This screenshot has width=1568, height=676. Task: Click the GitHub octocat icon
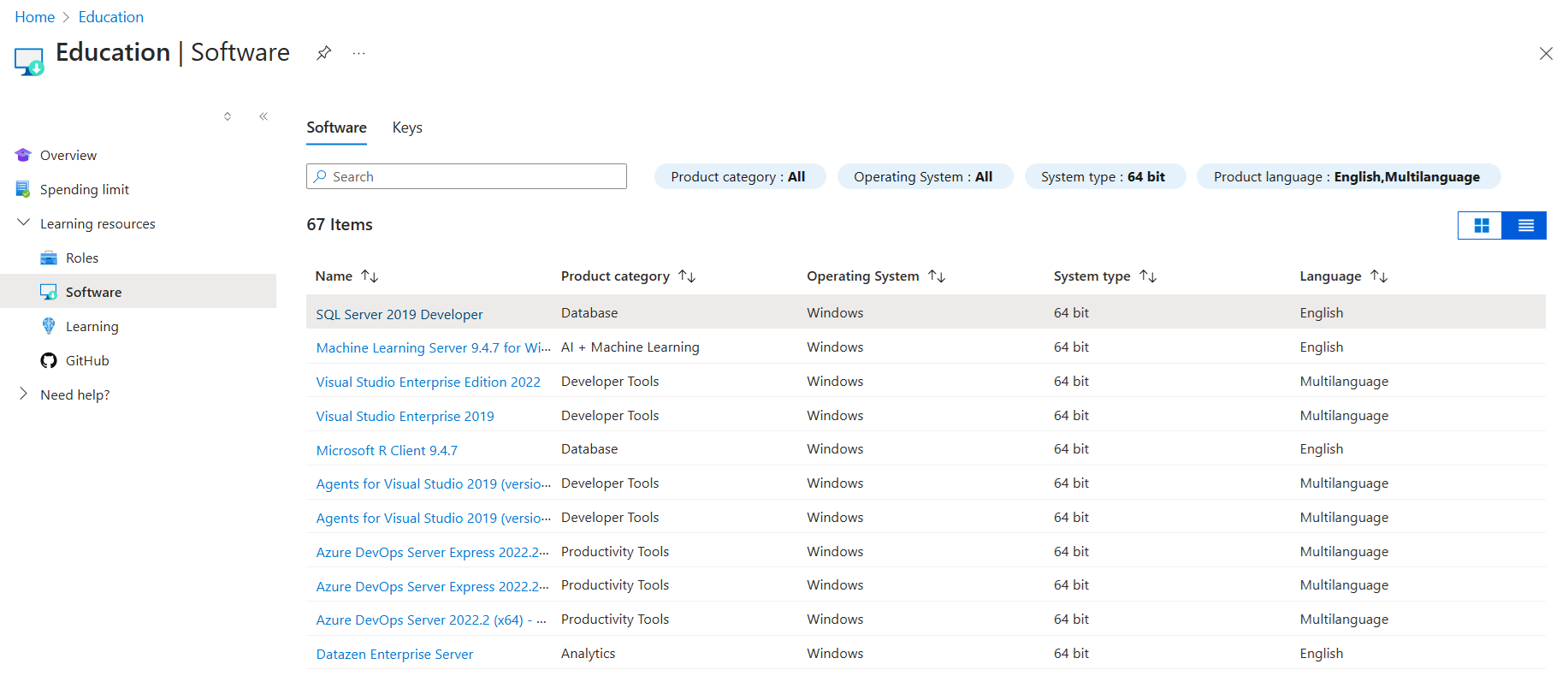point(49,360)
